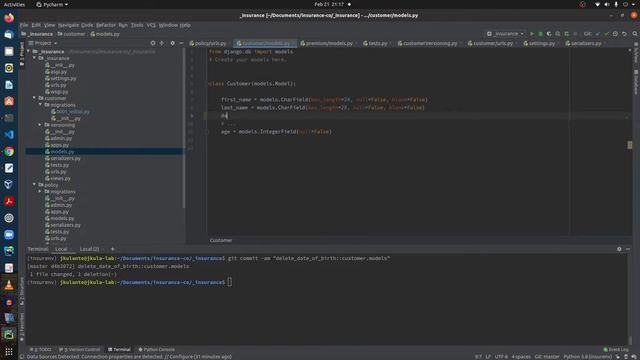Toggle the Database side panel
The width and height of the screenshot is (640, 360).
pos(636,82)
